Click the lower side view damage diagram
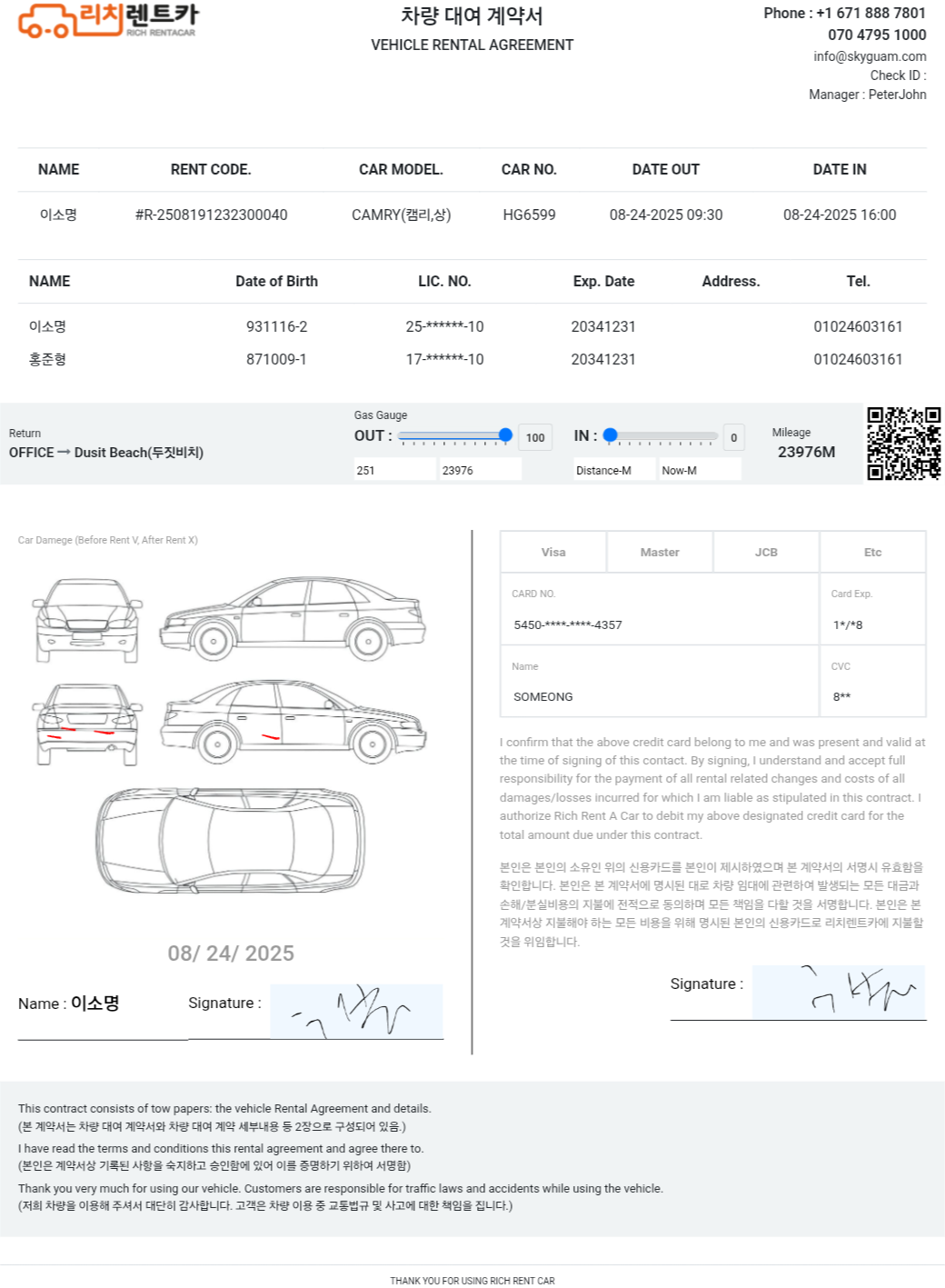The height and width of the screenshot is (1288, 945). click(x=293, y=723)
